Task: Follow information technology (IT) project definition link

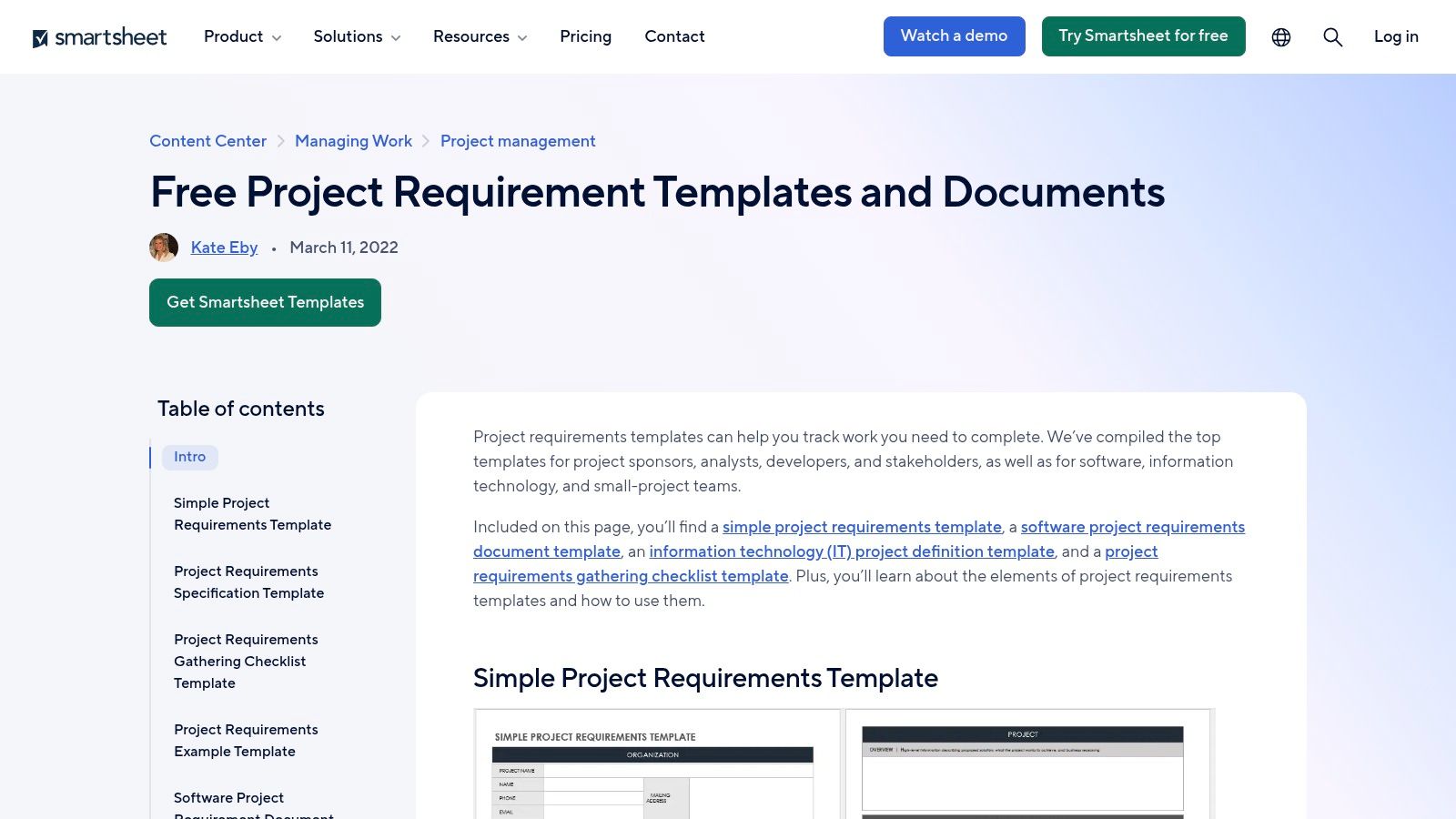Action: pos(852,551)
